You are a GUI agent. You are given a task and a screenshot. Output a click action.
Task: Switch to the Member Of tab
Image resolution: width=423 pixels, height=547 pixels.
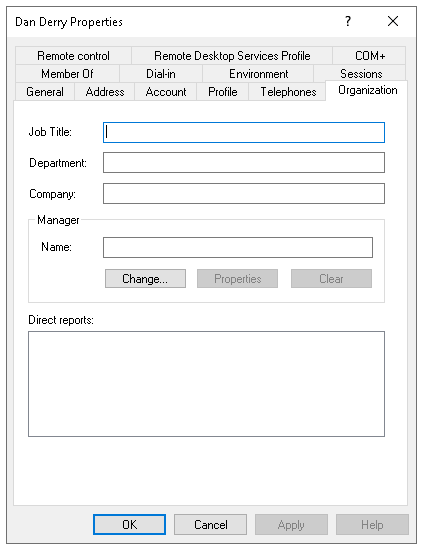coord(67,74)
